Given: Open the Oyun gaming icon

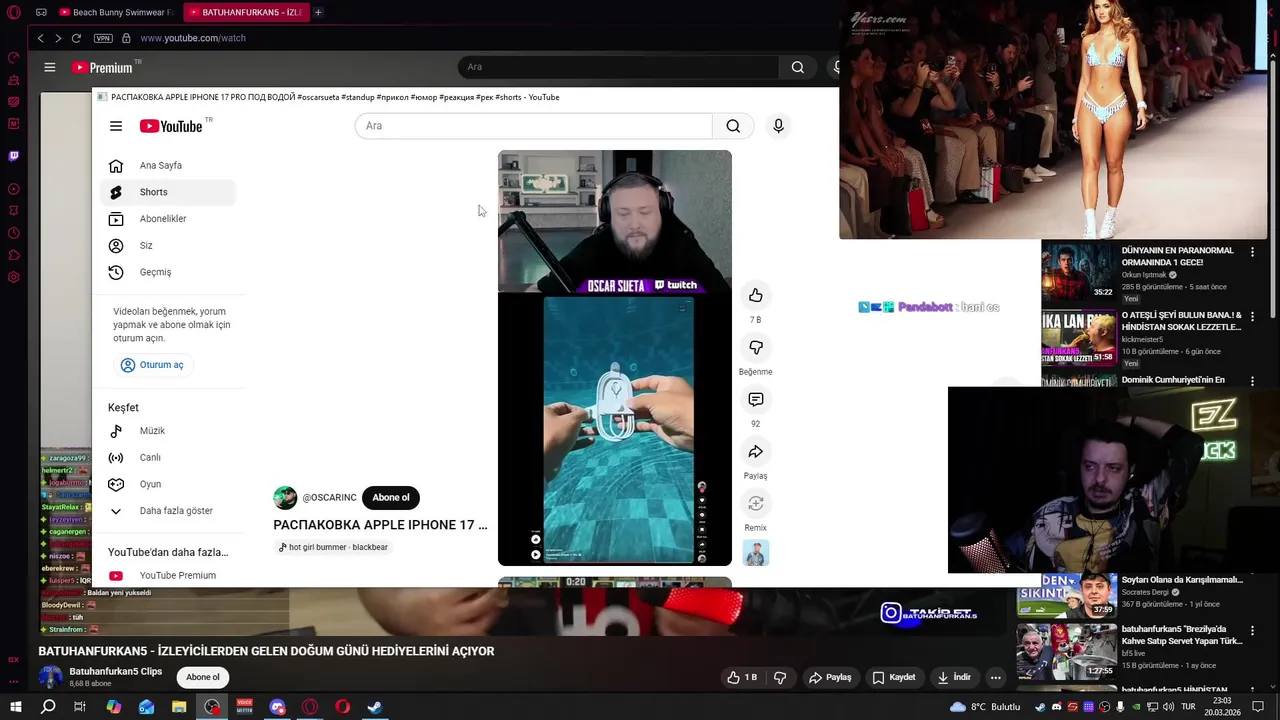Looking at the screenshot, I should (x=116, y=484).
